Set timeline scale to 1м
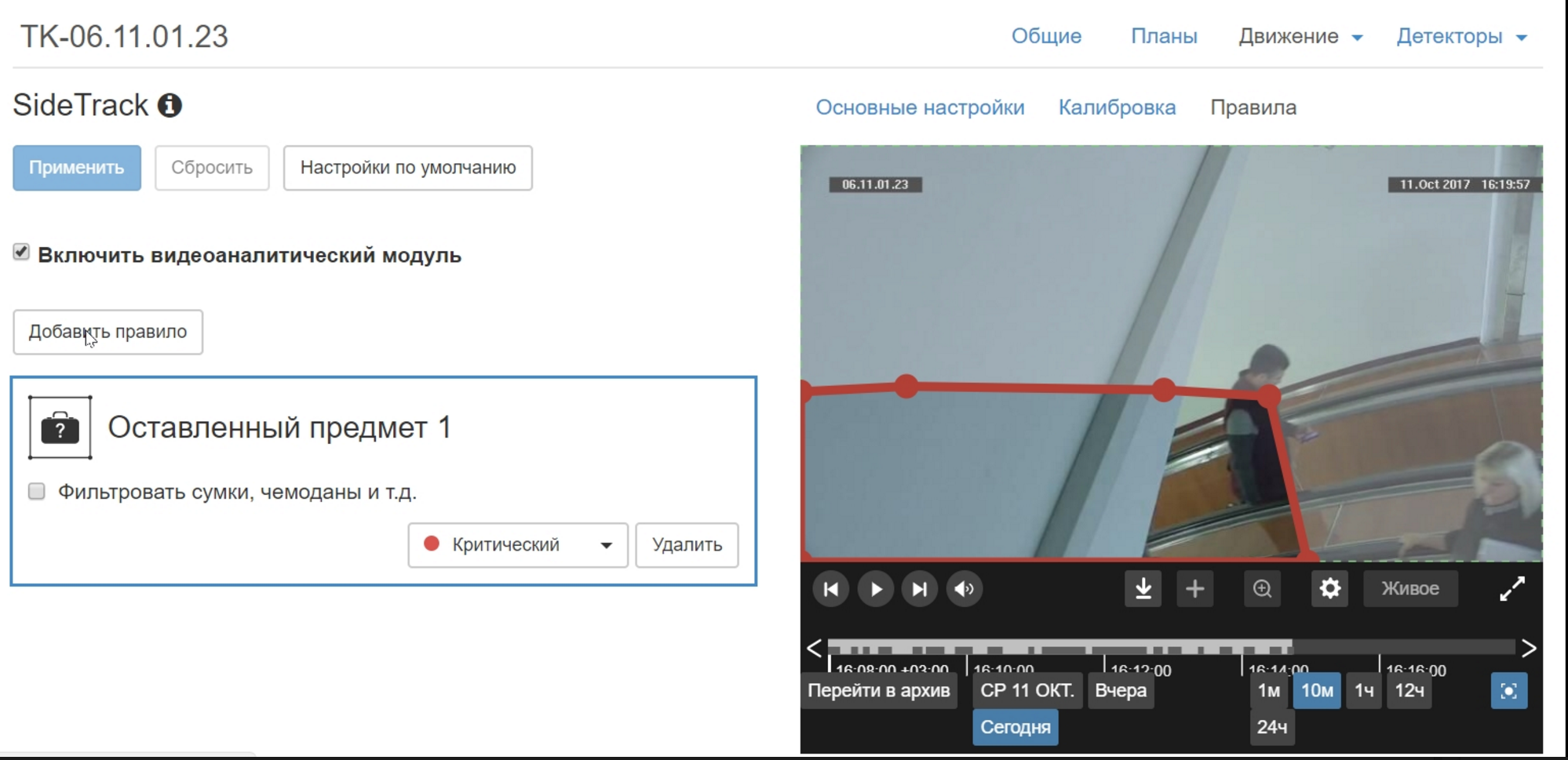Viewport: 1568px width, 760px height. coord(1269,691)
